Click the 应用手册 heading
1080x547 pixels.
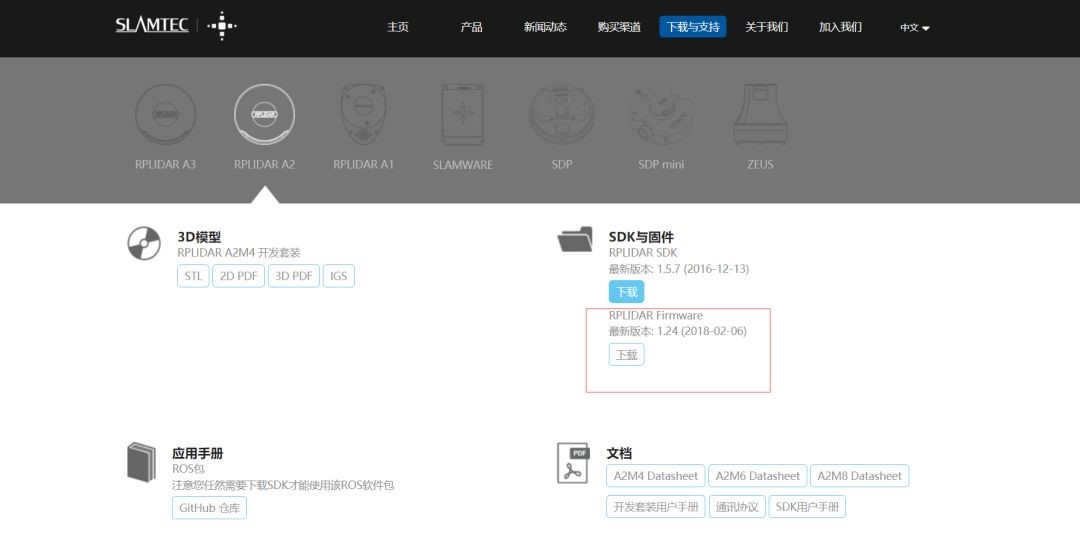[x=198, y=453]
